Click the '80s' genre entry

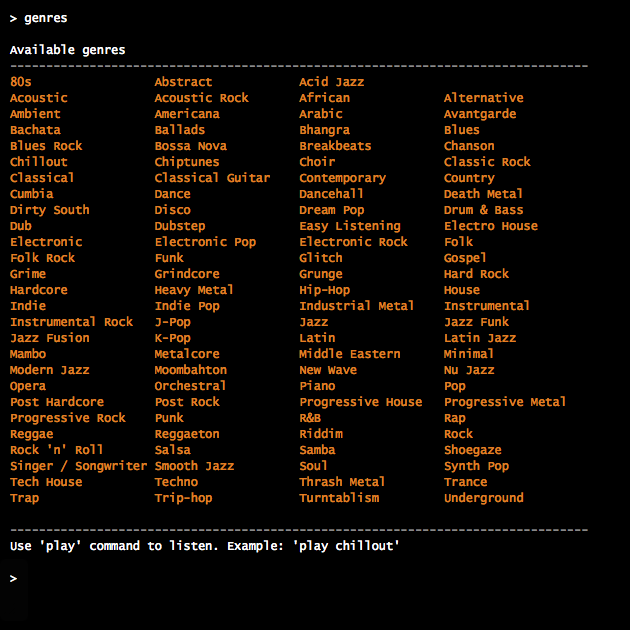20,82
